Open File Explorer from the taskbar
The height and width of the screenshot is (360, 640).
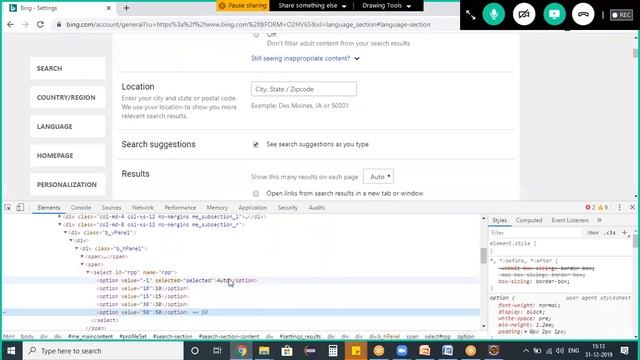(264, 351)
